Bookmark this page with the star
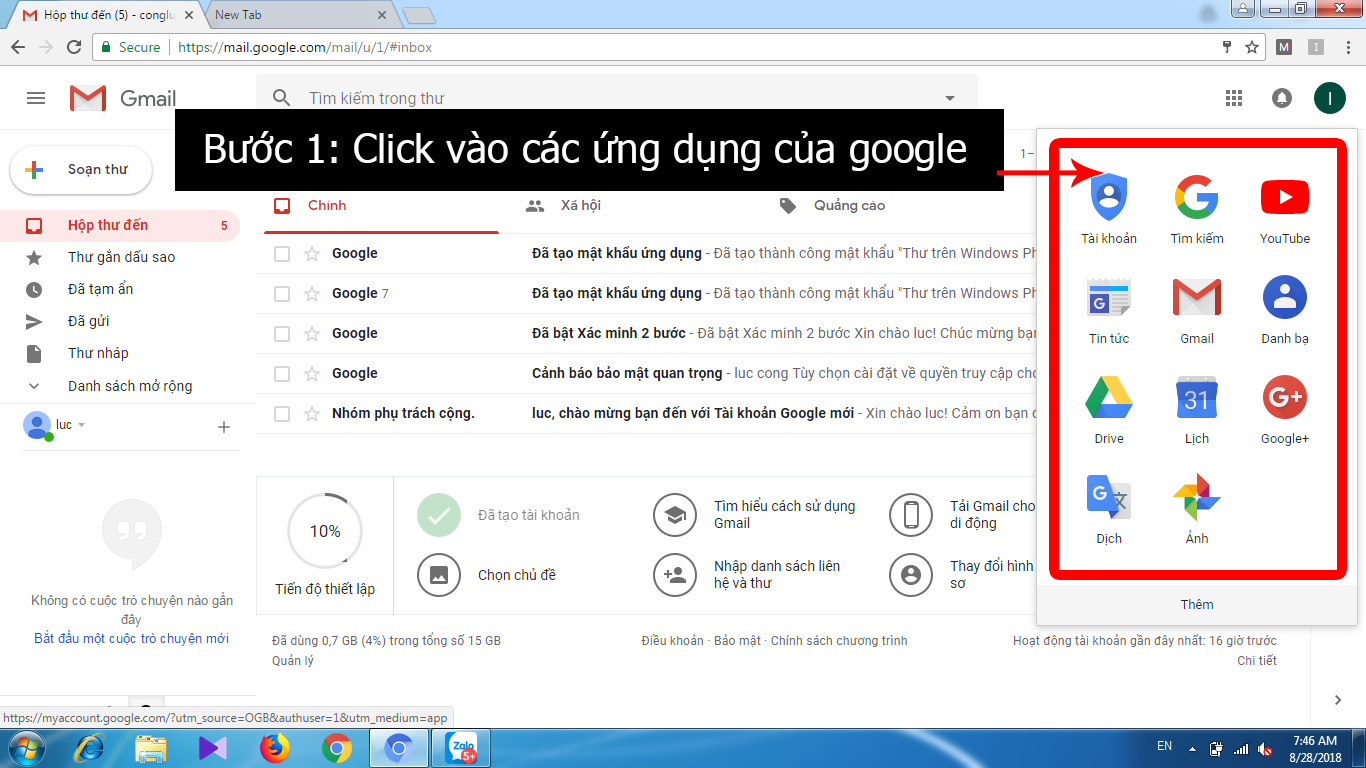This screenshot has width=1366, height=768. pos(1251,47)
